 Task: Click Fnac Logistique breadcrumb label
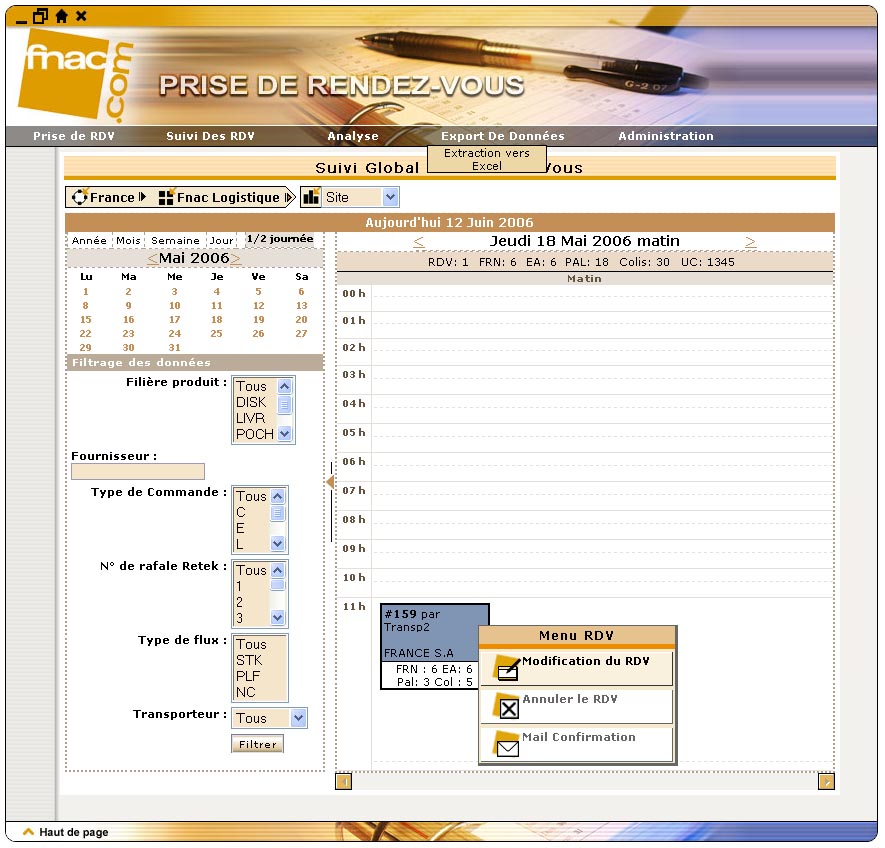point(228,197)
